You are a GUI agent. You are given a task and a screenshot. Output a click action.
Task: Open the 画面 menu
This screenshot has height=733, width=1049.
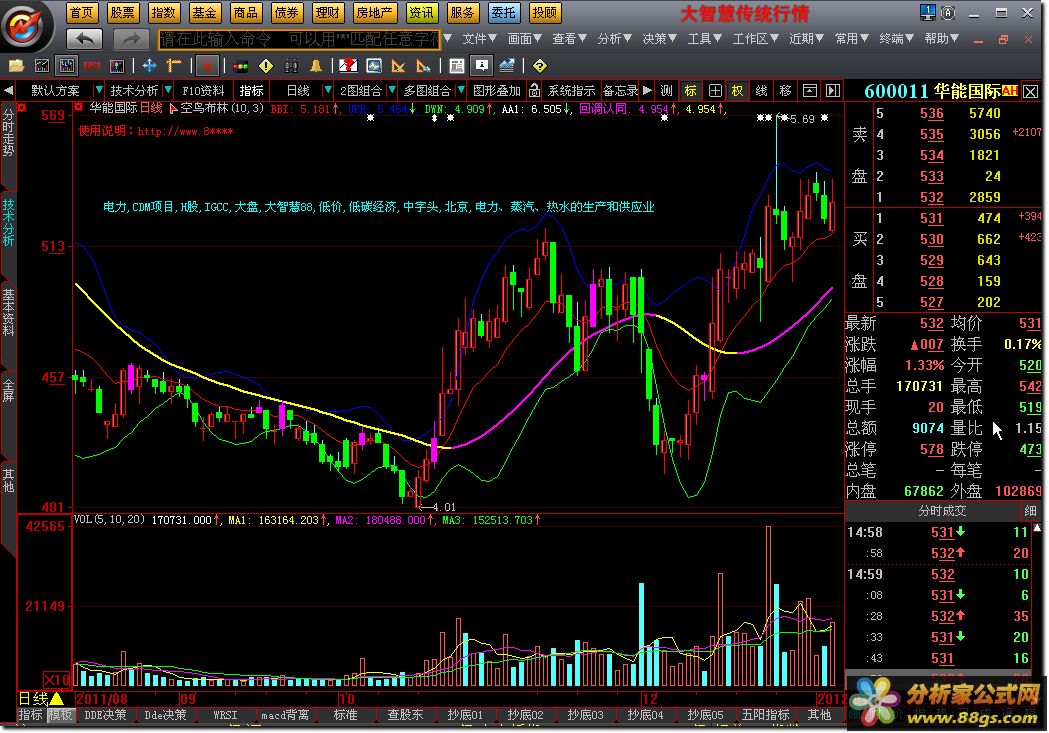point(524,39)
